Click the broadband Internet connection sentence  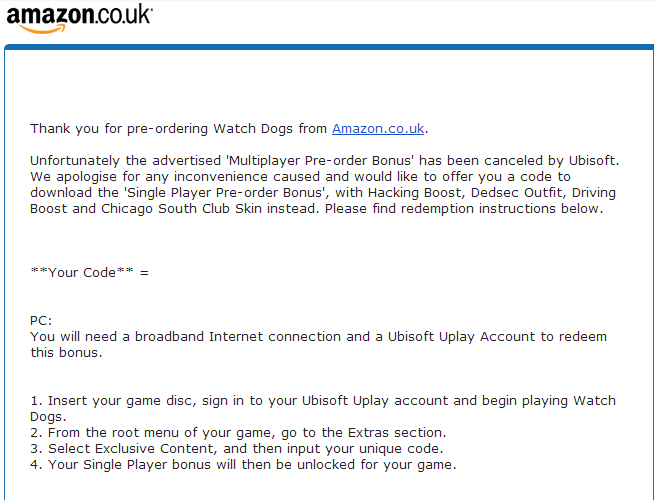(x=319, y=344)
